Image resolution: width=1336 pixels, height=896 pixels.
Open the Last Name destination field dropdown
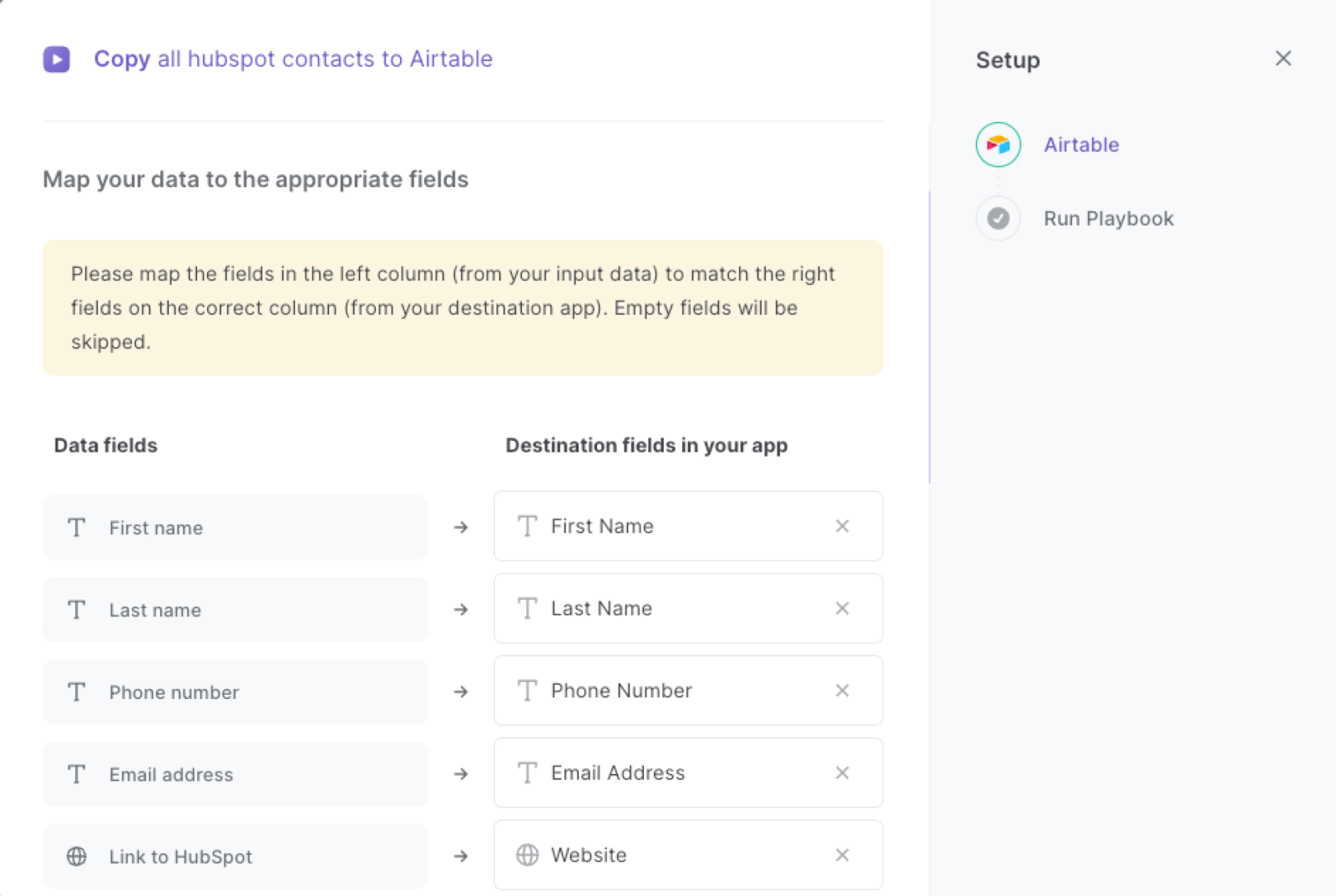[x=688, y=608]
